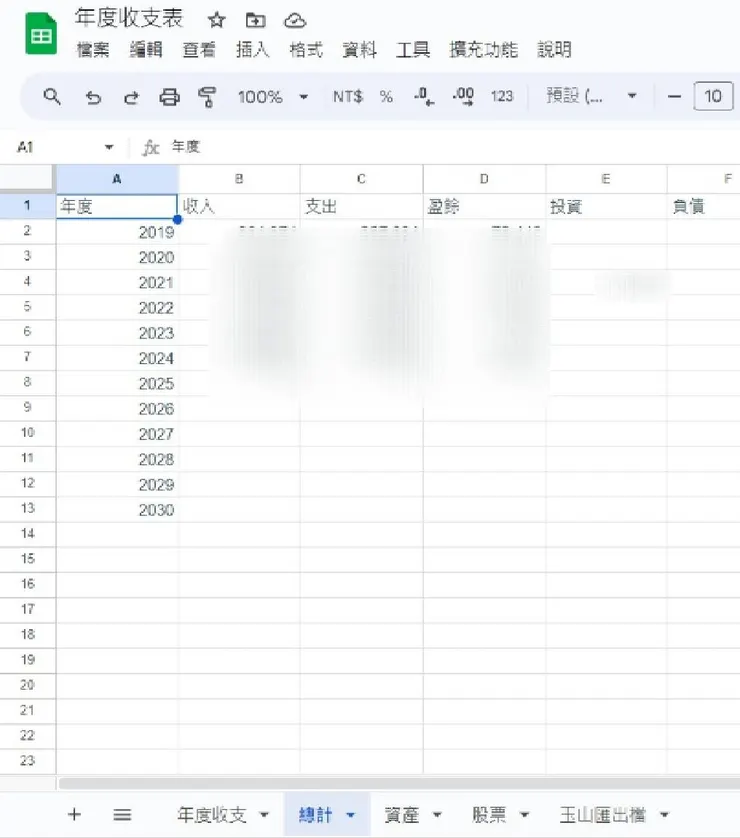Image resolution: width=740 pixels, height=838 pixels.
Task: Open the 格式 menu
Action: pos(306,50)
